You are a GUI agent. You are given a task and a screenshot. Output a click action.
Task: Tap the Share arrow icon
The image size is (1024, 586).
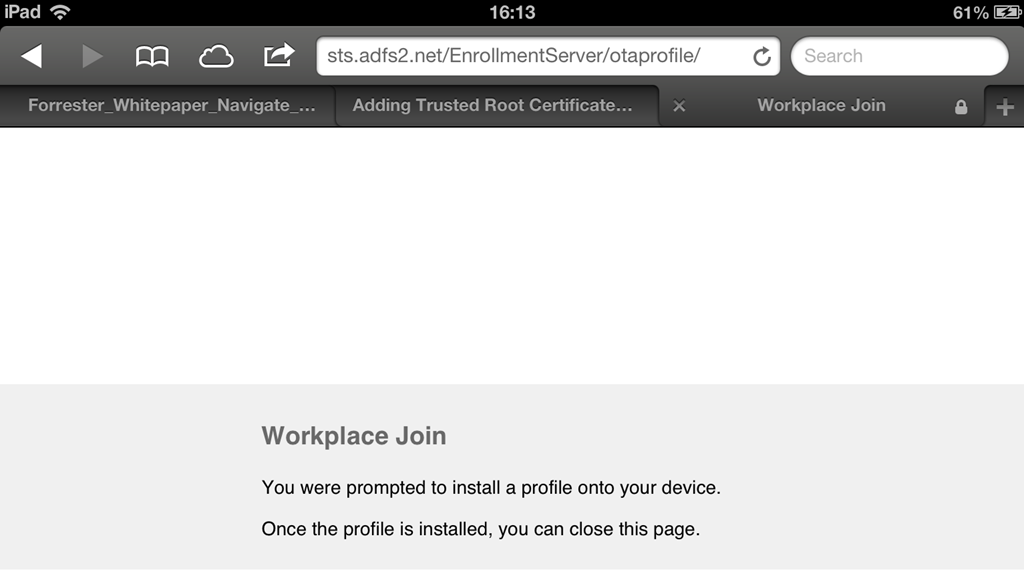pyautogui.click(x=279, y=55)
